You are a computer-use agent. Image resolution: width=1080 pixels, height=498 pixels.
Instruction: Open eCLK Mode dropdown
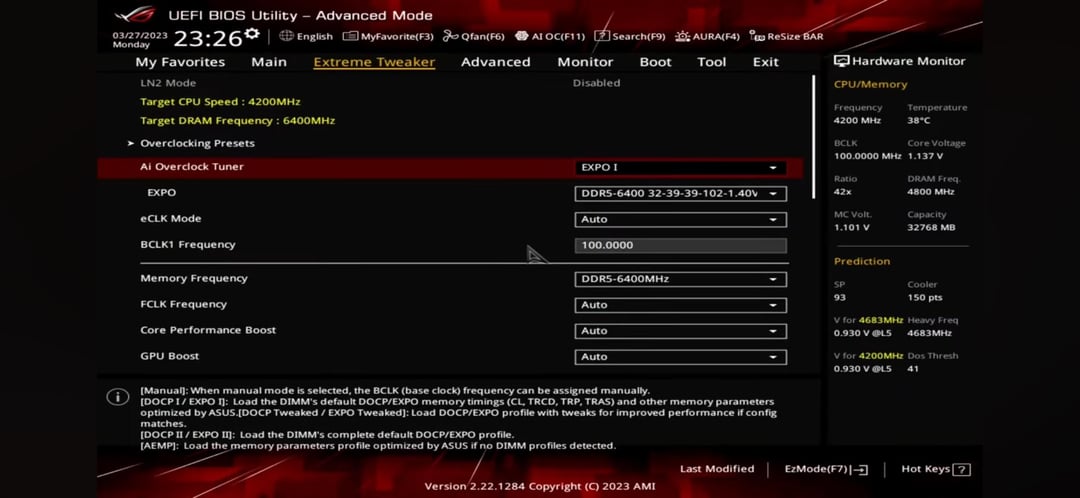tap(680, 220)
